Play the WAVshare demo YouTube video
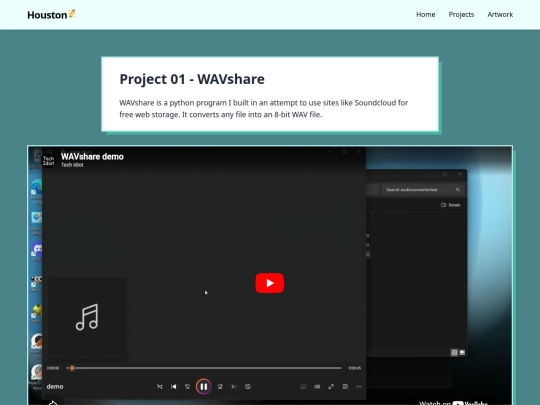 click(270, 283)
